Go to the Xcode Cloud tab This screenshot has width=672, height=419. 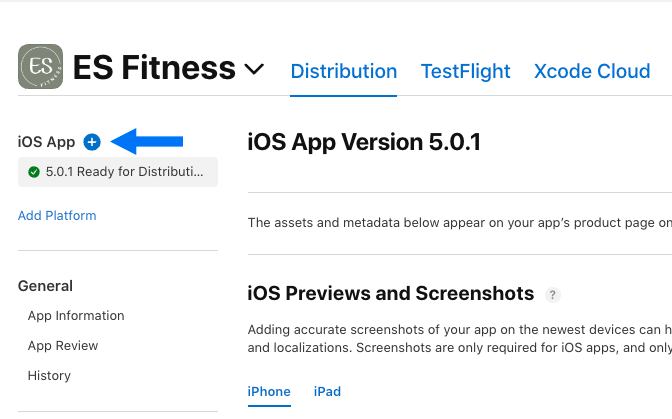592,71
